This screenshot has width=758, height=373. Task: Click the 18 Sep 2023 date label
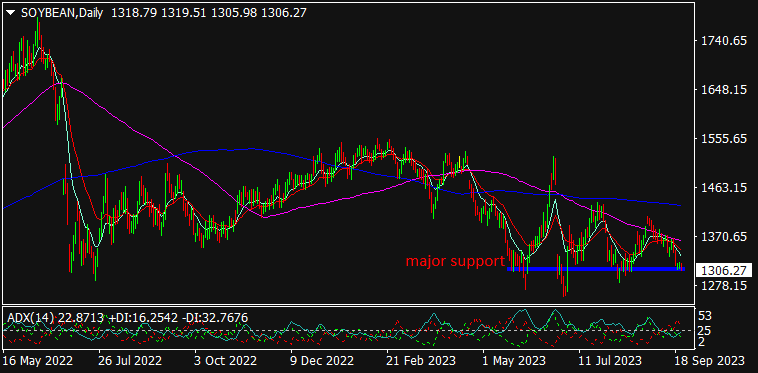[709, 361]
